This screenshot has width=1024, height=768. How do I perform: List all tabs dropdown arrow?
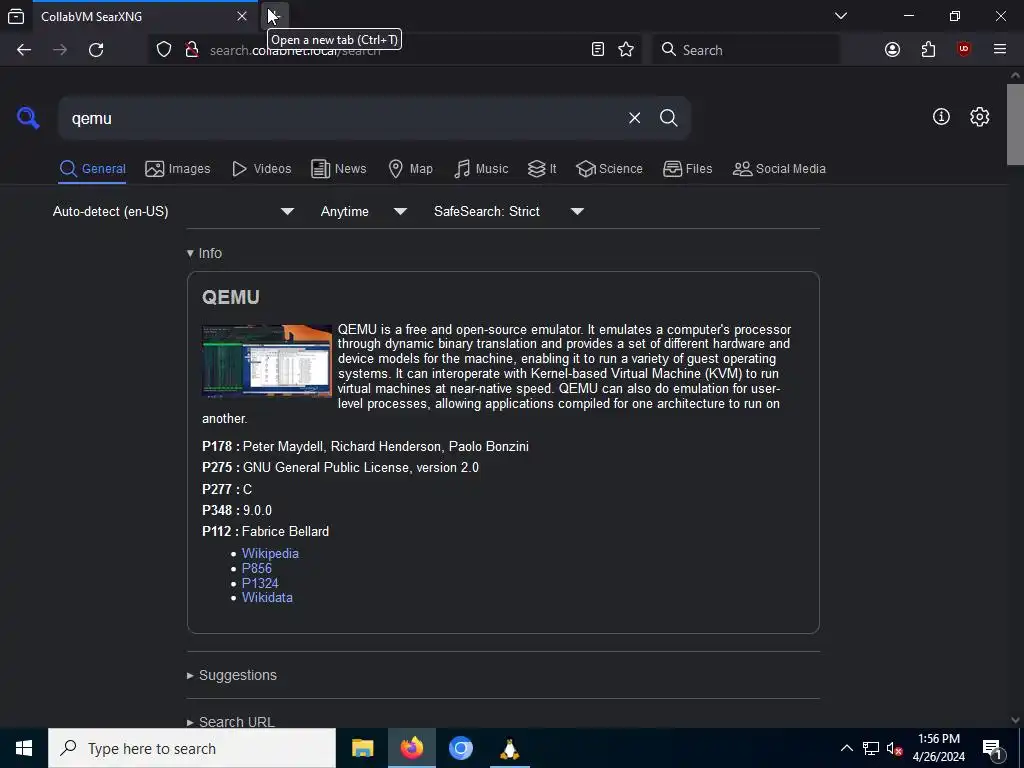[x=841, y=16]
